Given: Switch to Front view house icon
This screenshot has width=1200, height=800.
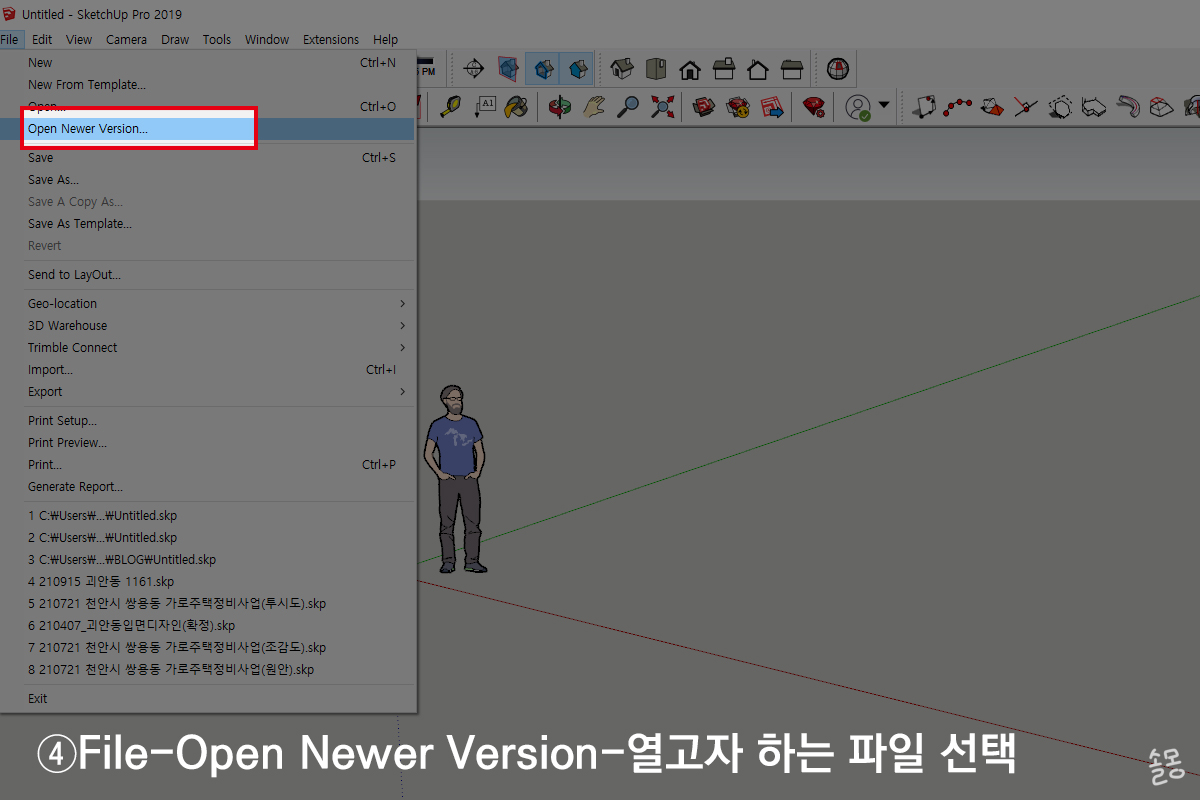Looking at the screenshot, I should (x=690, y=69).
